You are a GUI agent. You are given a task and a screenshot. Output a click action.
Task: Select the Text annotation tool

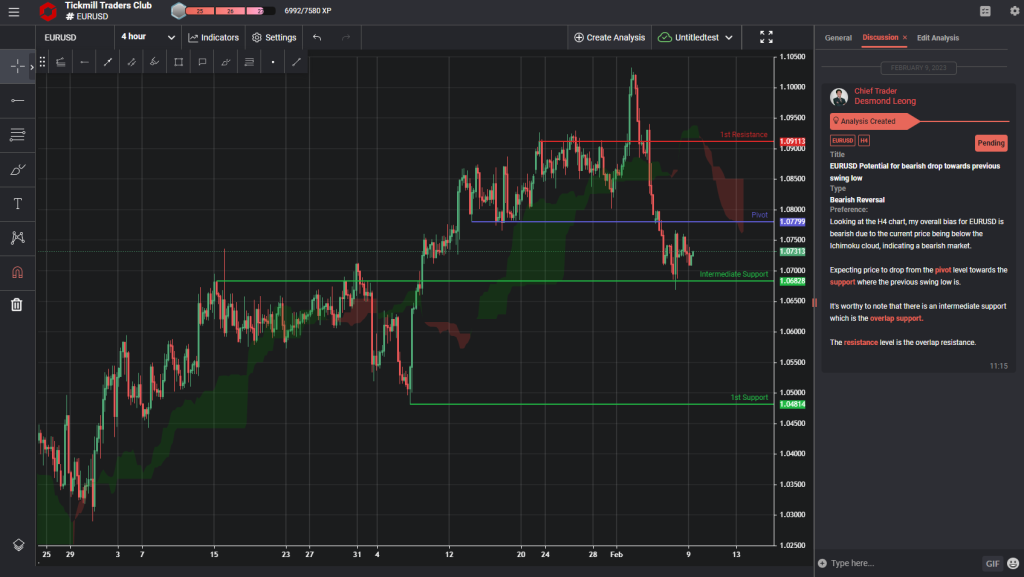[16, 203]
